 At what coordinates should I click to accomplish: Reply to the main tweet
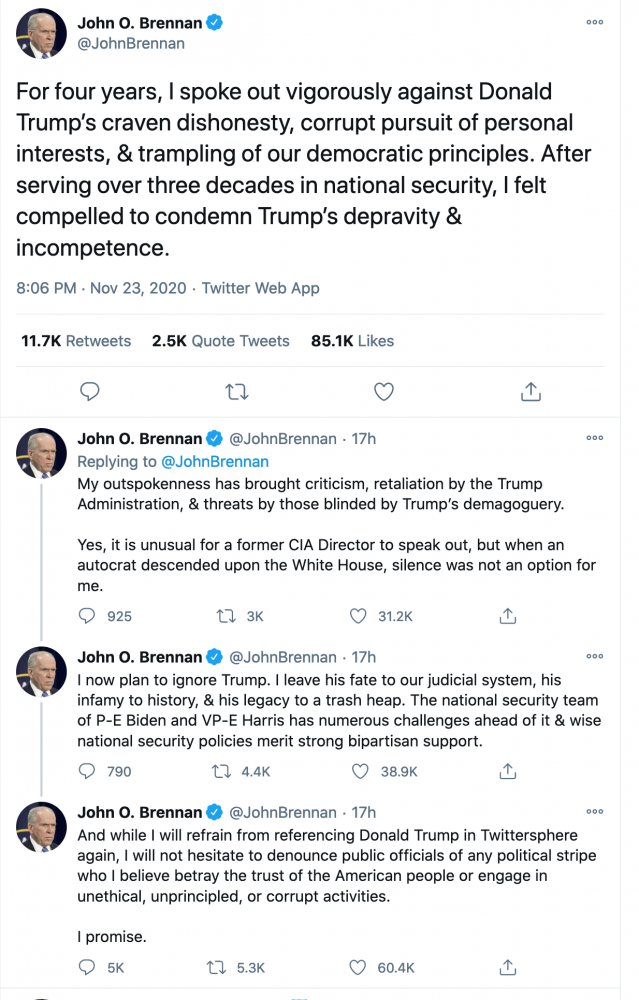tap(89, 391)
